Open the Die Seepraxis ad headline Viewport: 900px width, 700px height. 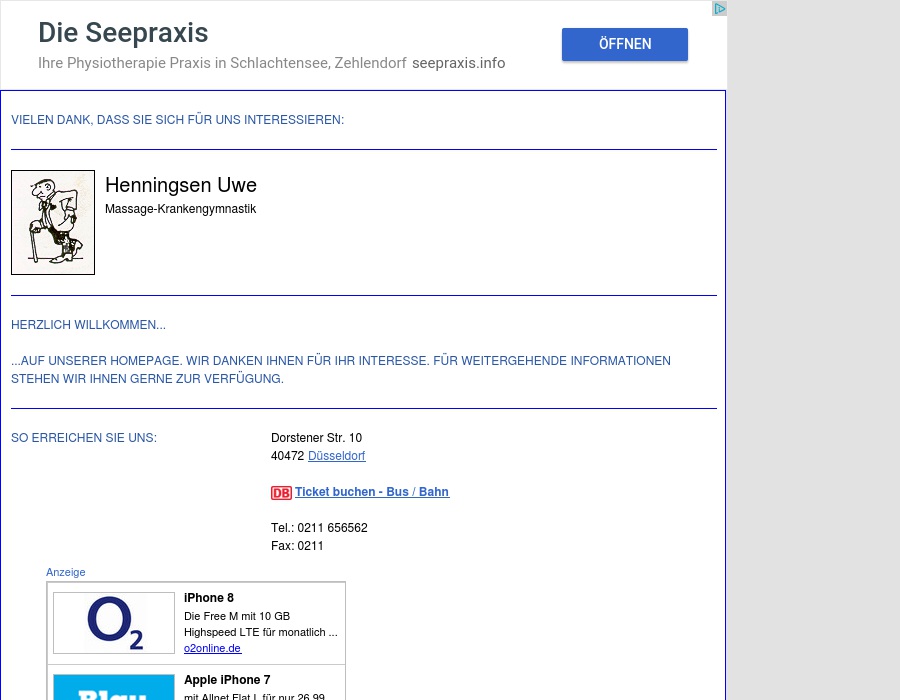pyautogui.click(x=123, y=33)
